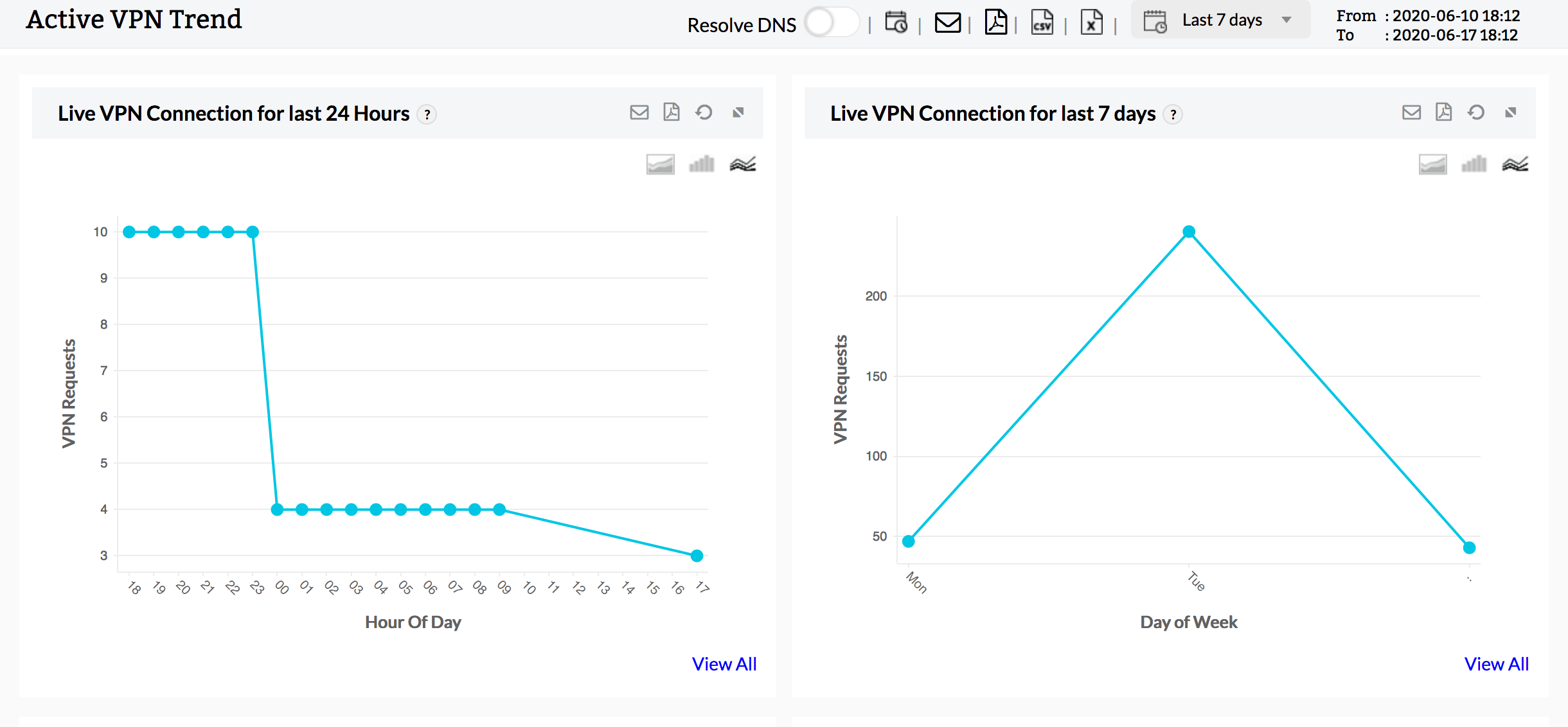The image size is (1568, 727).
Task: Refresh the last 24 Hours VPN chart
Action: 704,113
